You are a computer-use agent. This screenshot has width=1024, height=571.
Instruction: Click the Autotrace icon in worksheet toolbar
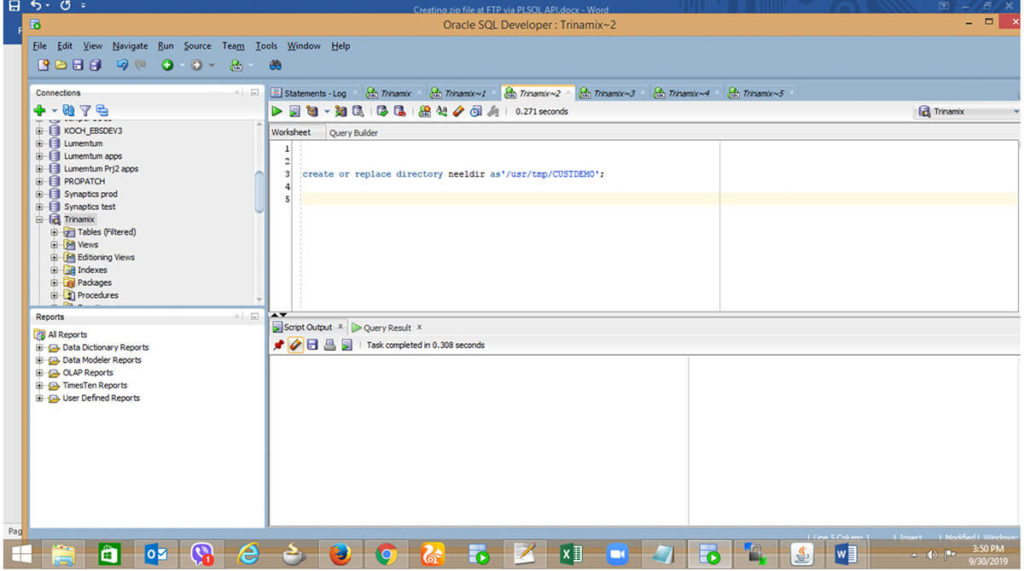(x=340, y=112)
